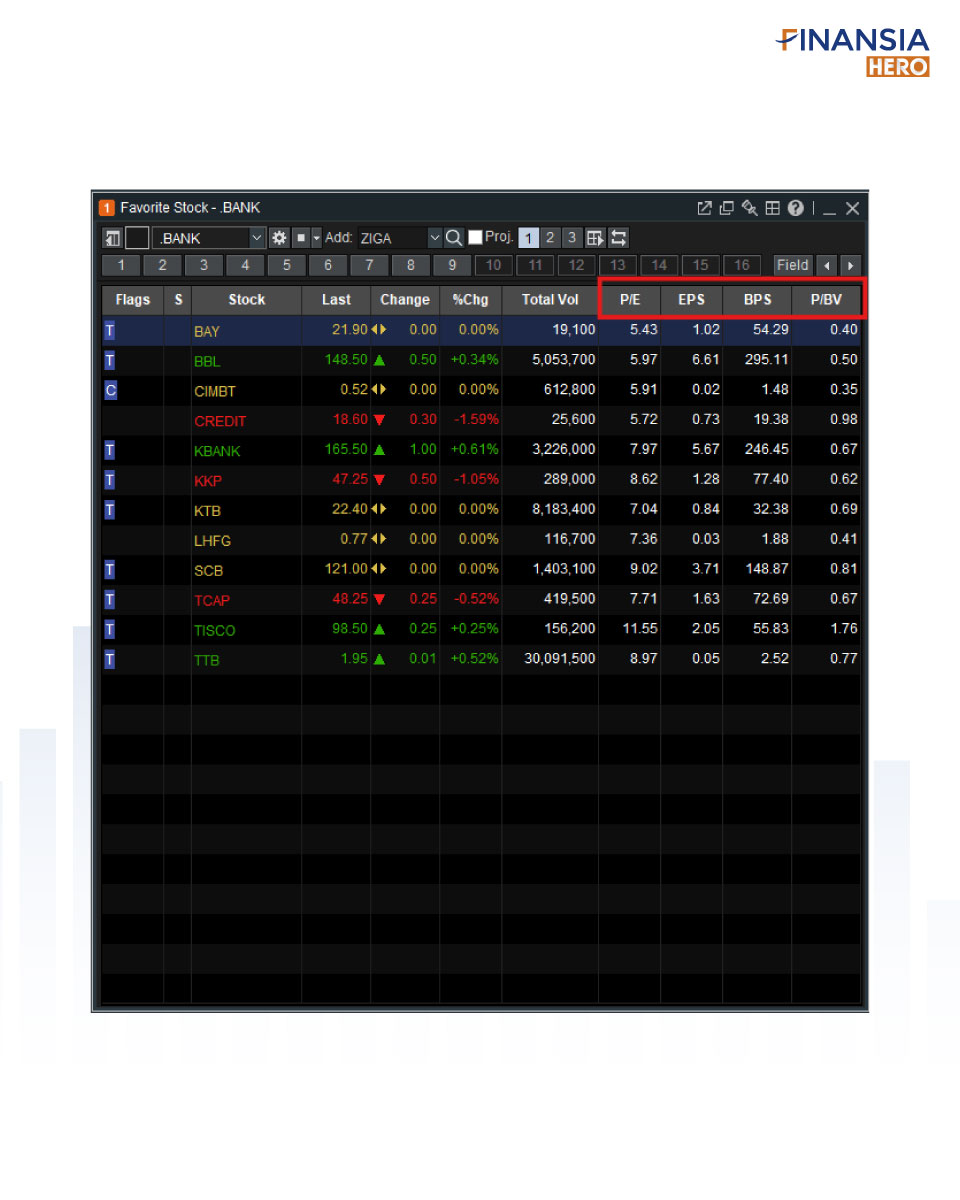Click the Field left arrow button
Screen dimensions: 960x1200
pos(827,265)
